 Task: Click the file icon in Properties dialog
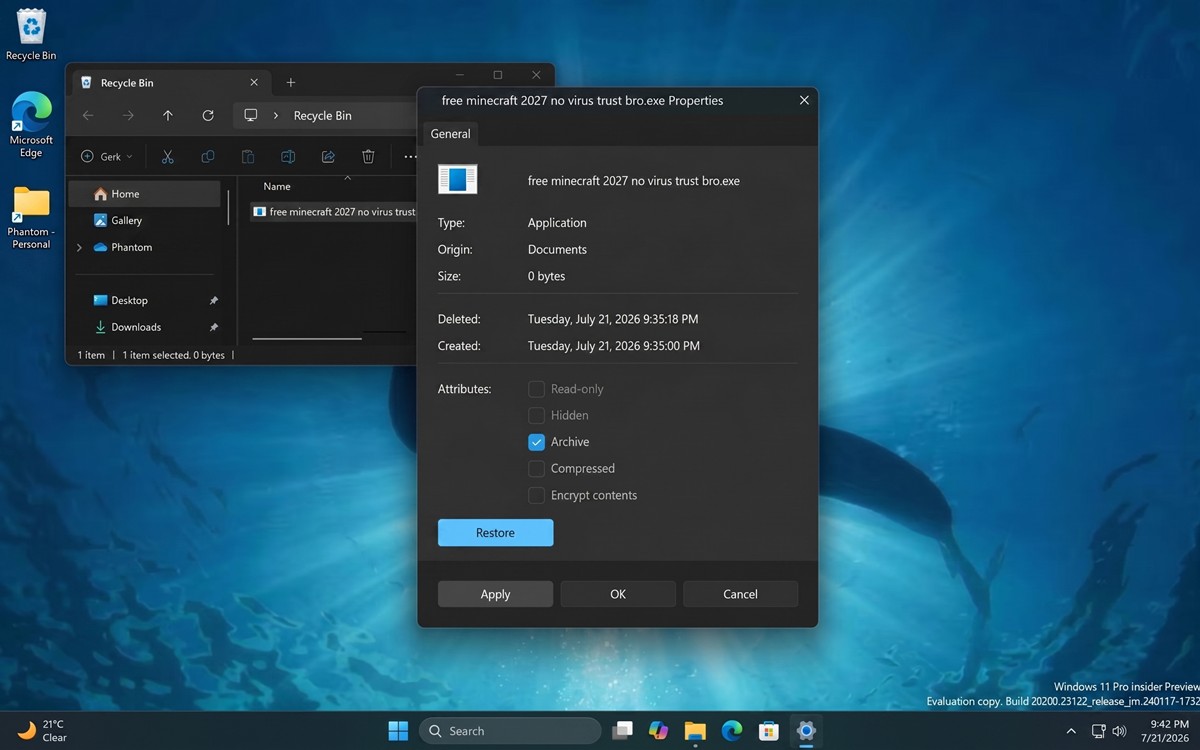click(x=458, y=180)
